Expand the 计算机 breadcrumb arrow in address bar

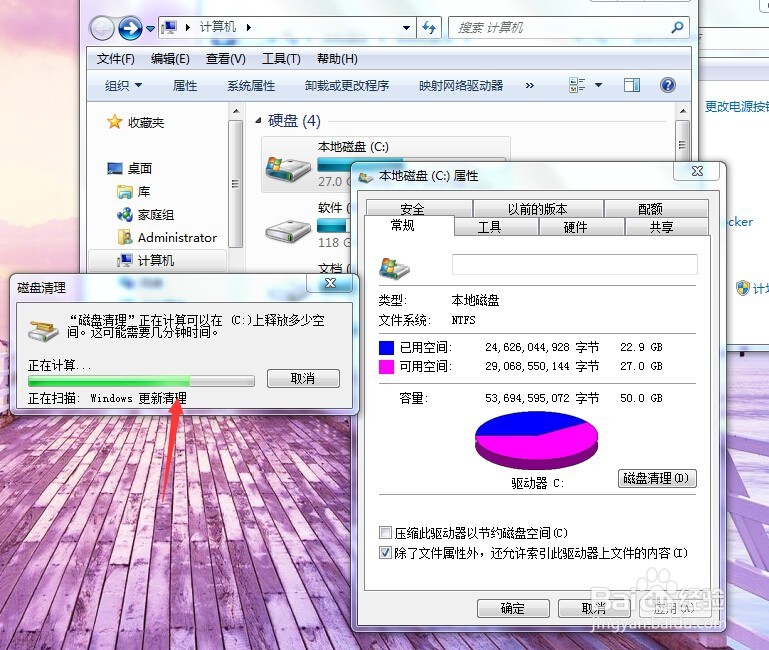tap(249, 27)
